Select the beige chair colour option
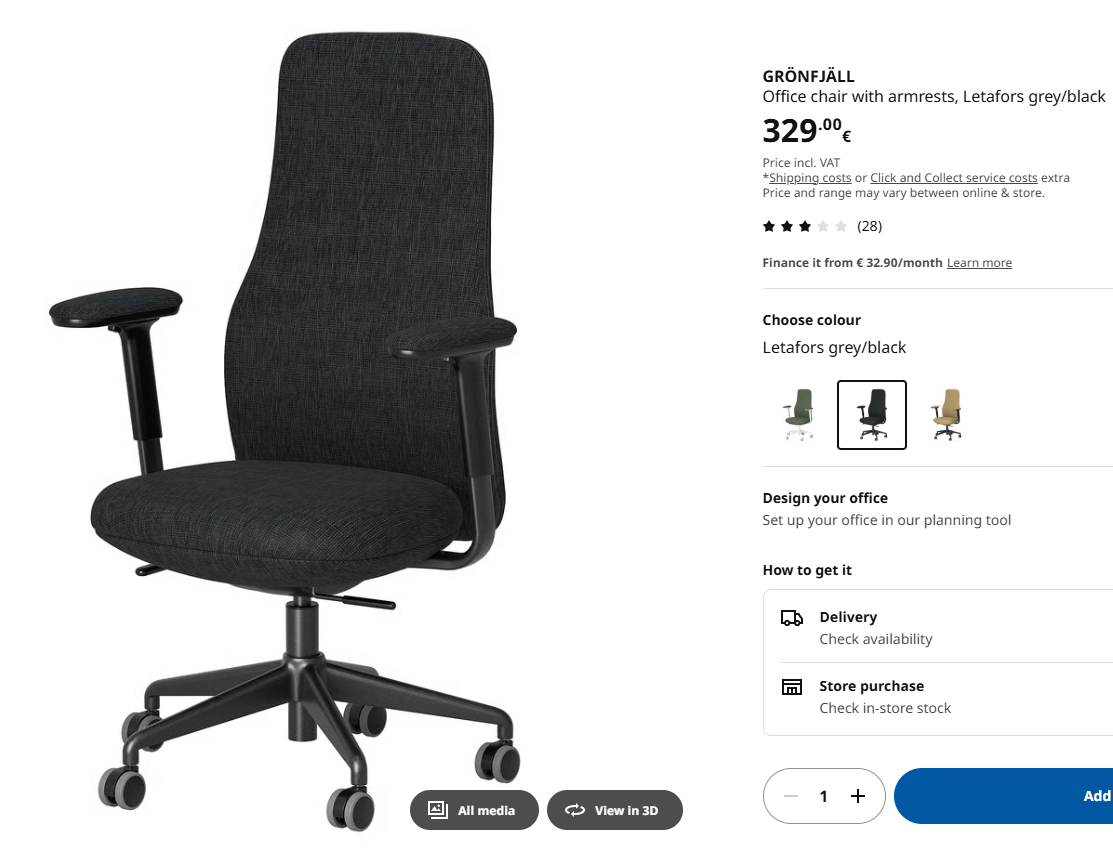1113x867 pixels. 947,415
